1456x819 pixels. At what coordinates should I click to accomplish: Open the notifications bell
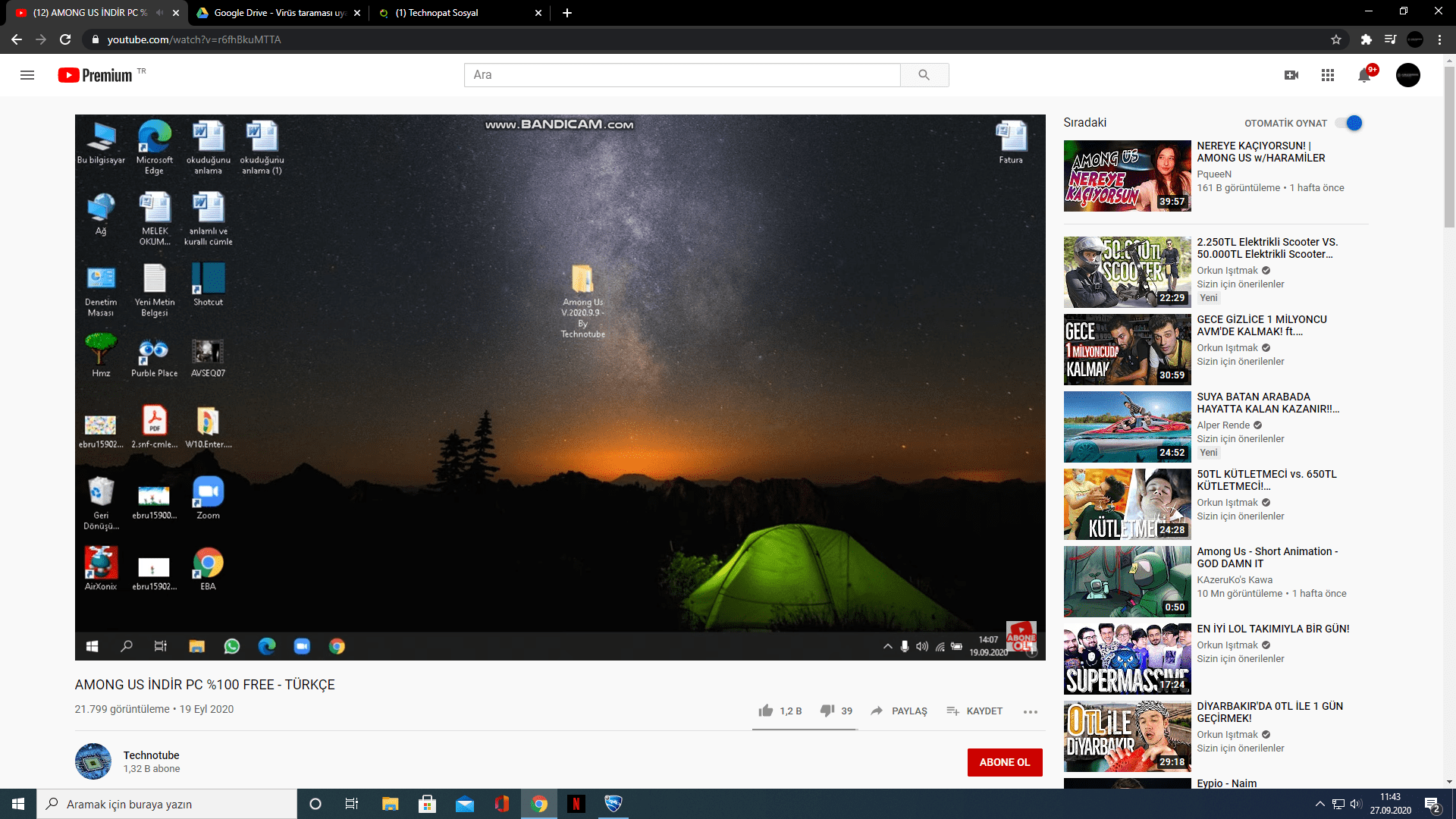click(x=1364, y=75)
